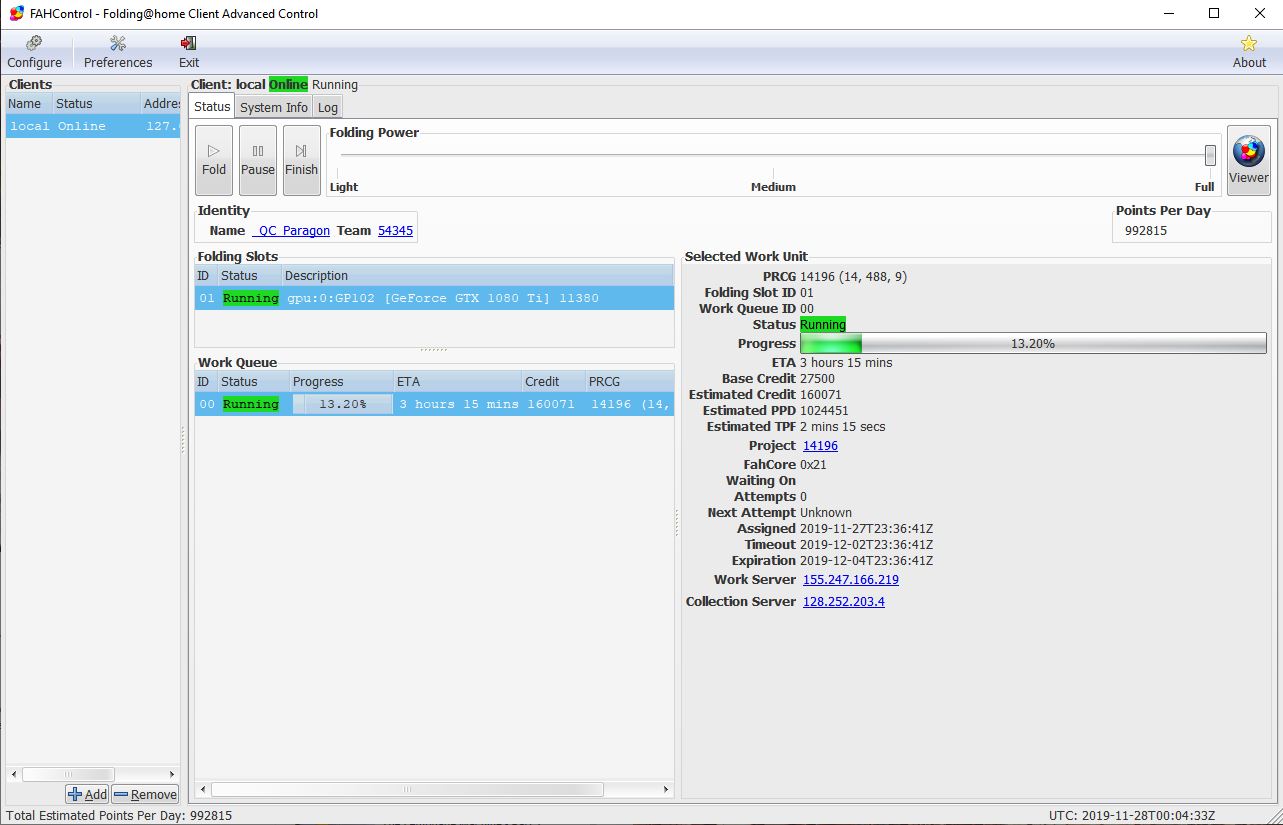Launch the protein Viewer
Viewport: 1283px width, 825px height.
point(1248,160)
